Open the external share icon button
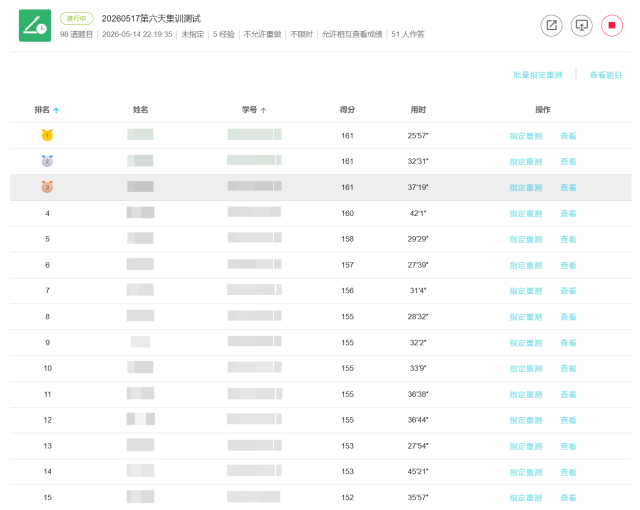This screenshot has width=640, height=510. click(551, 25)
